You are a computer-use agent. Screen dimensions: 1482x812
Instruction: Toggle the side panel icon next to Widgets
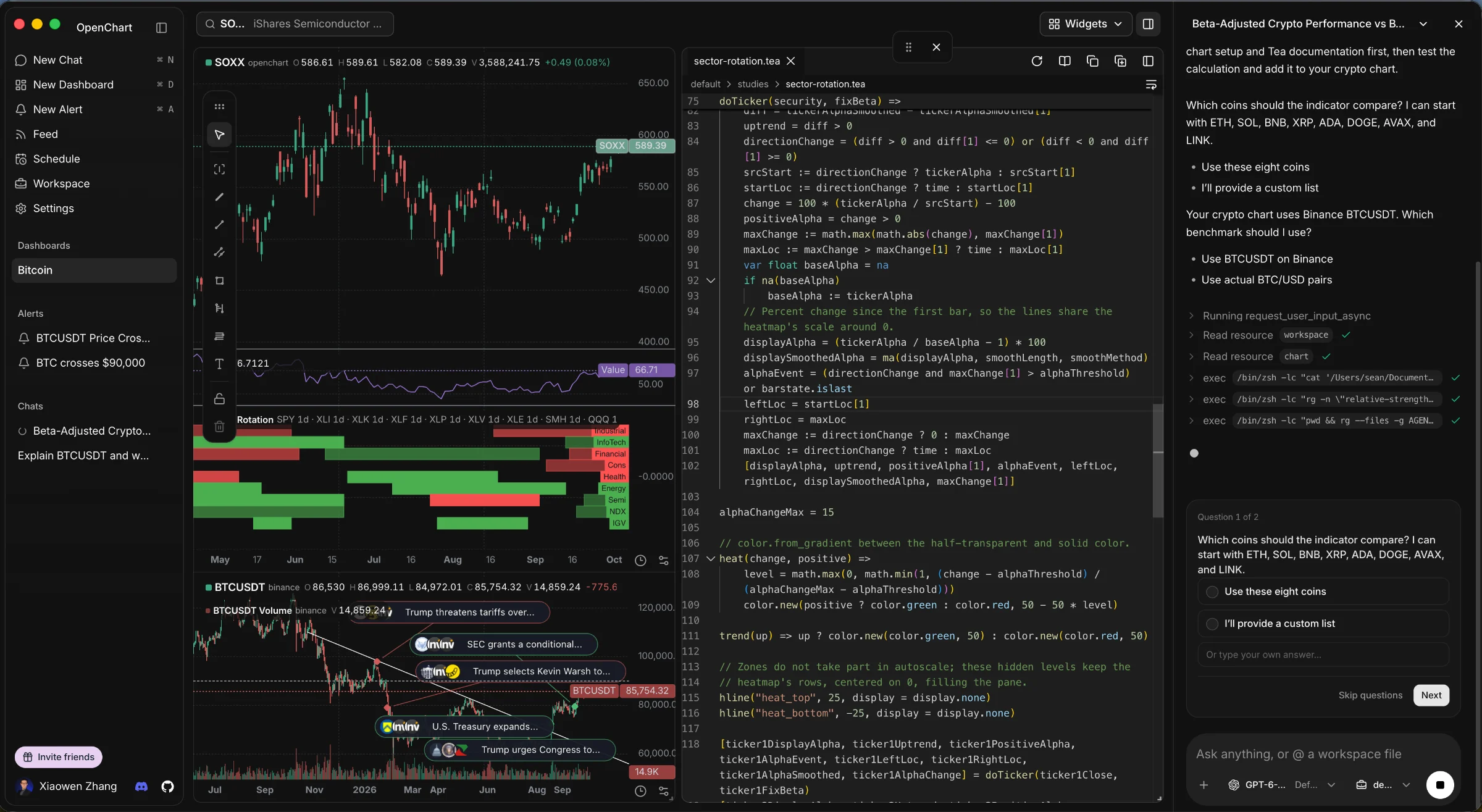[x=1148, y=23]
